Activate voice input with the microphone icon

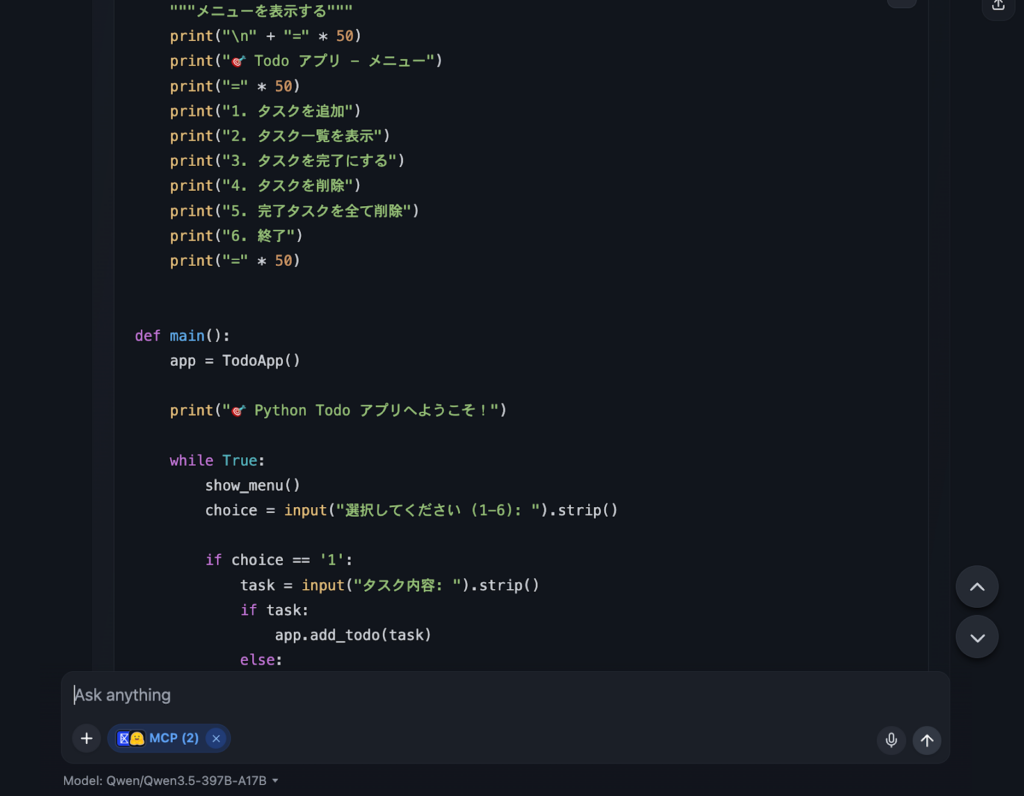[890, 740]
